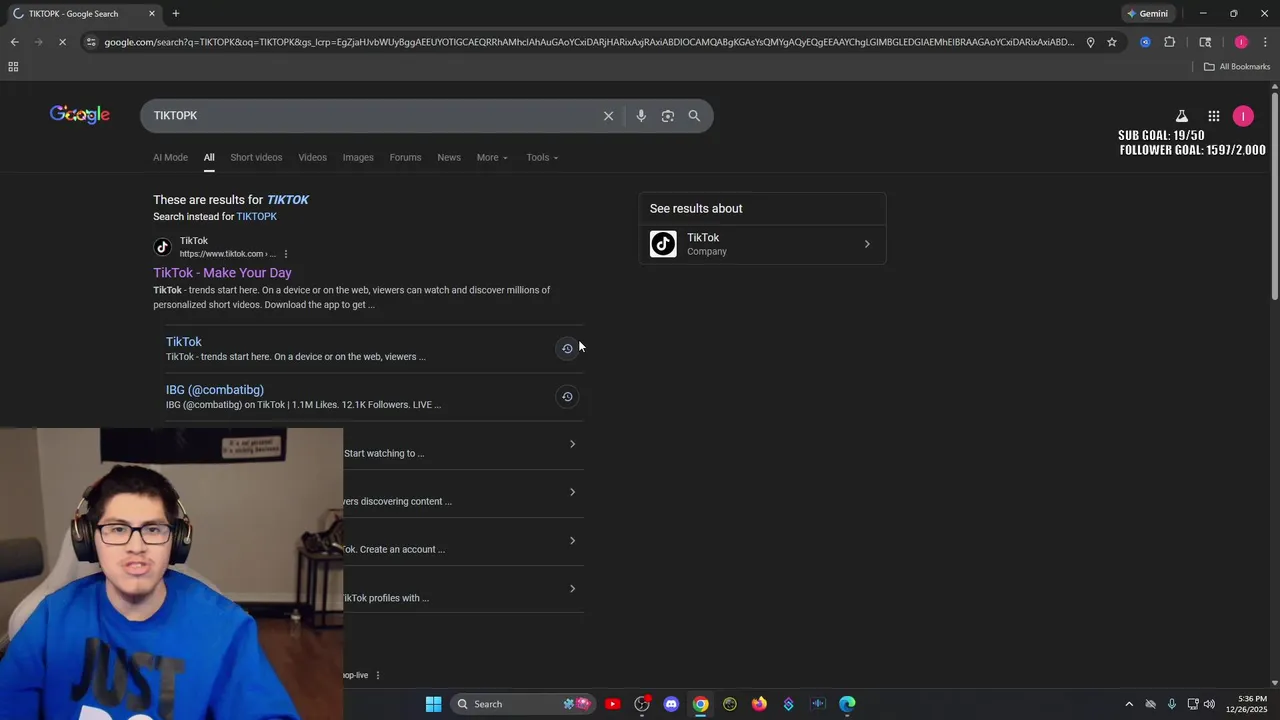The height and width of the screenshot is (720, 1280).
Task: Open Chrome profile avatar in the toolbar
Action: click(x=1241, y=42)
